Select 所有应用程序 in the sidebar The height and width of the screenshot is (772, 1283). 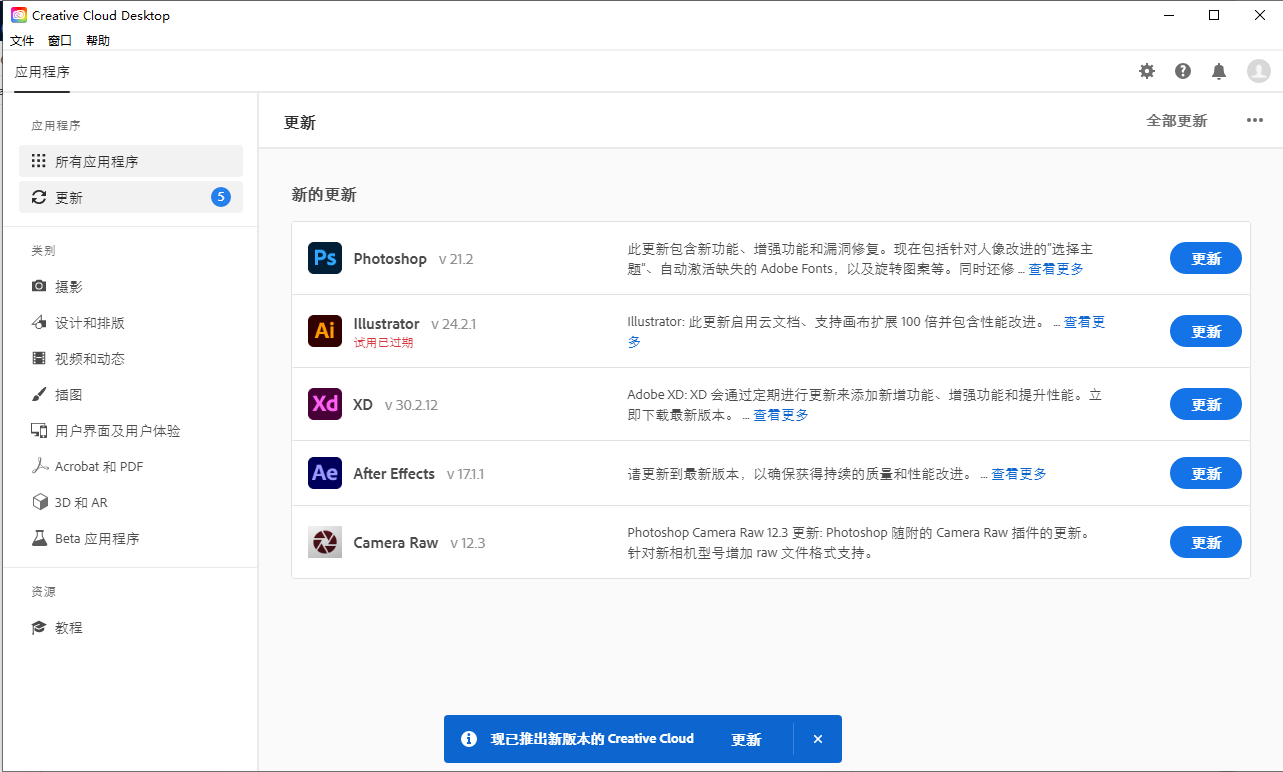point(131,161)
